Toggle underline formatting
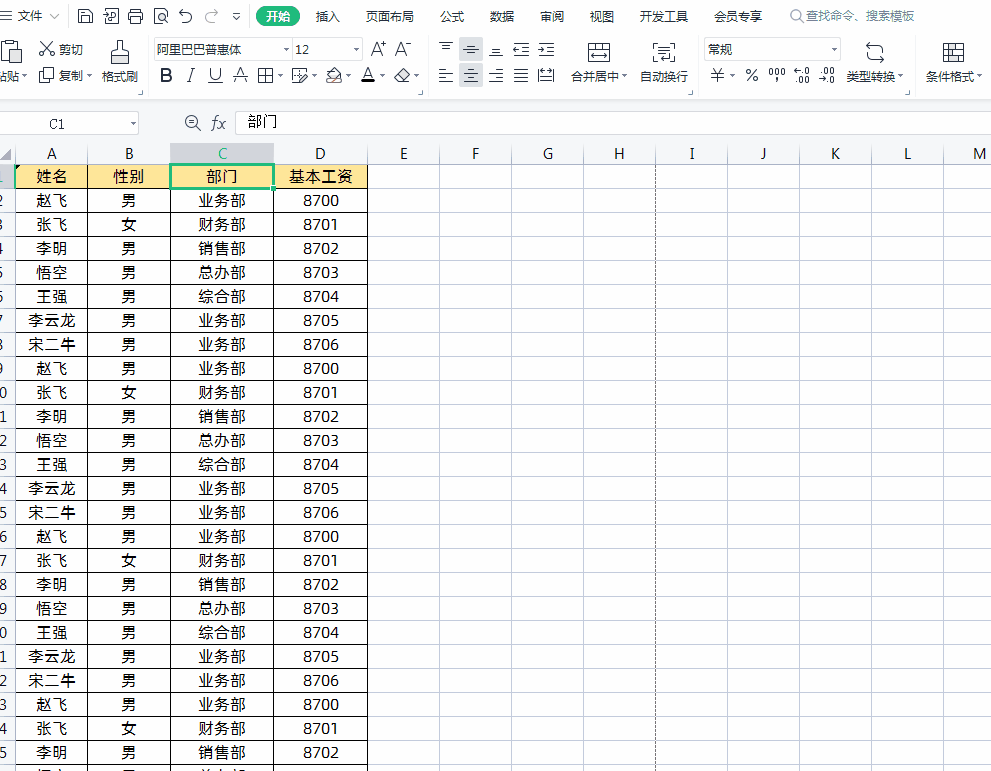This screenshot has width=991, height=771. (215, 76)
